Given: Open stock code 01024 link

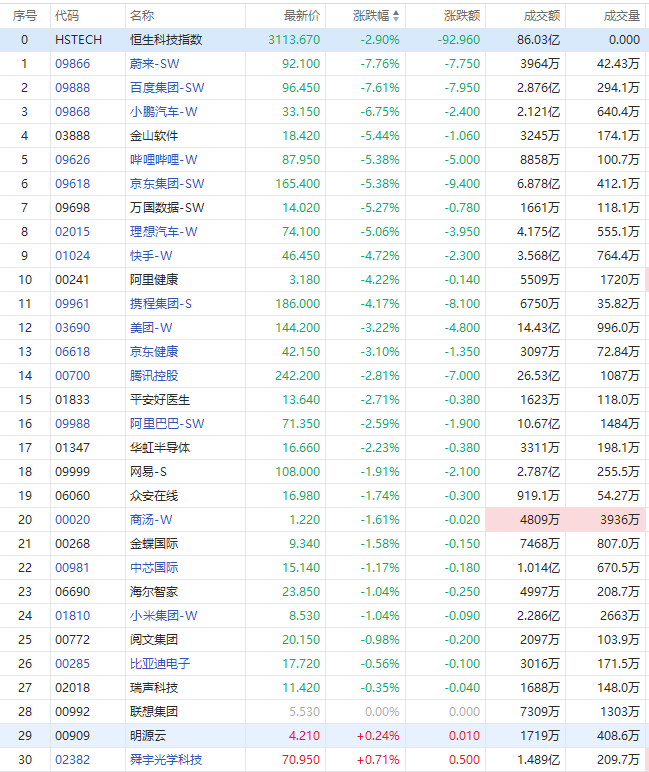Looking at the screenshot, I should pos(72,256).
